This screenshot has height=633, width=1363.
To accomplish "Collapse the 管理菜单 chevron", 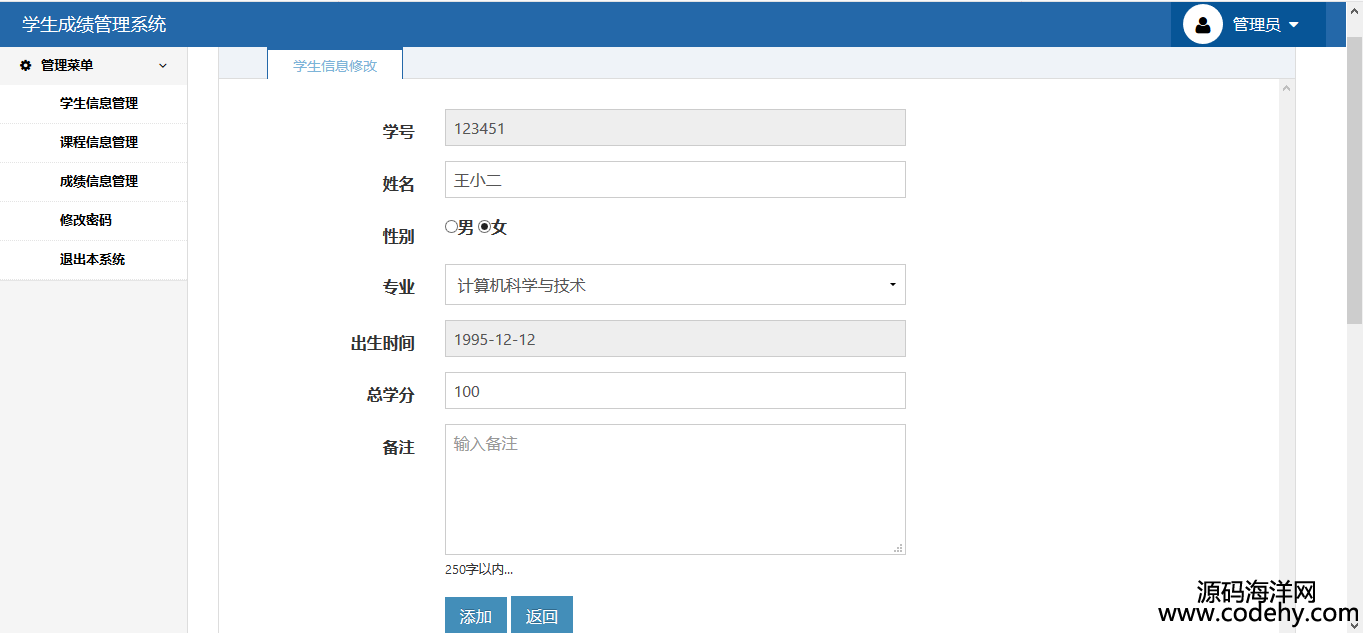I will point(163,66).
